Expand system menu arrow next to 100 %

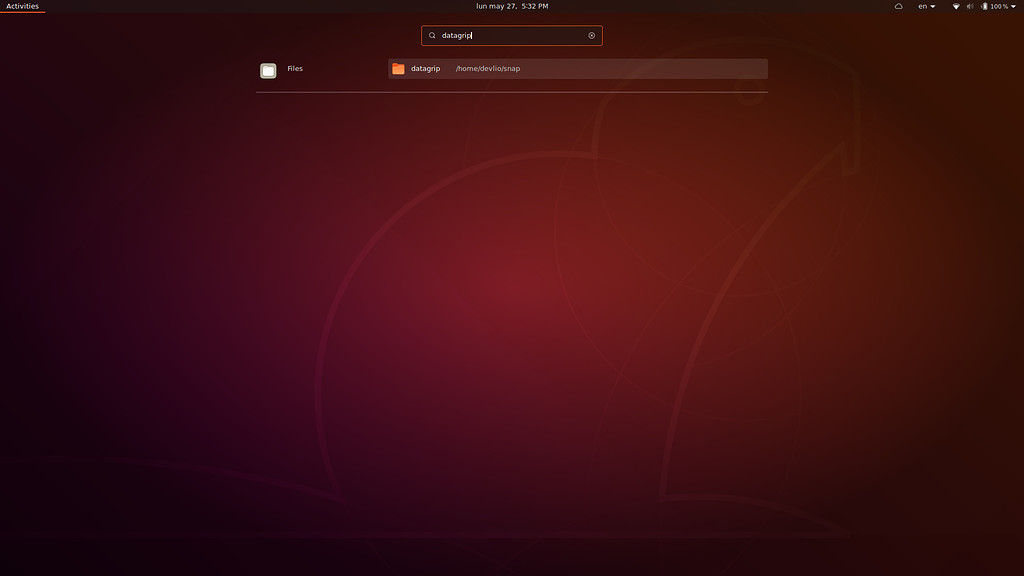[1014, 6]
